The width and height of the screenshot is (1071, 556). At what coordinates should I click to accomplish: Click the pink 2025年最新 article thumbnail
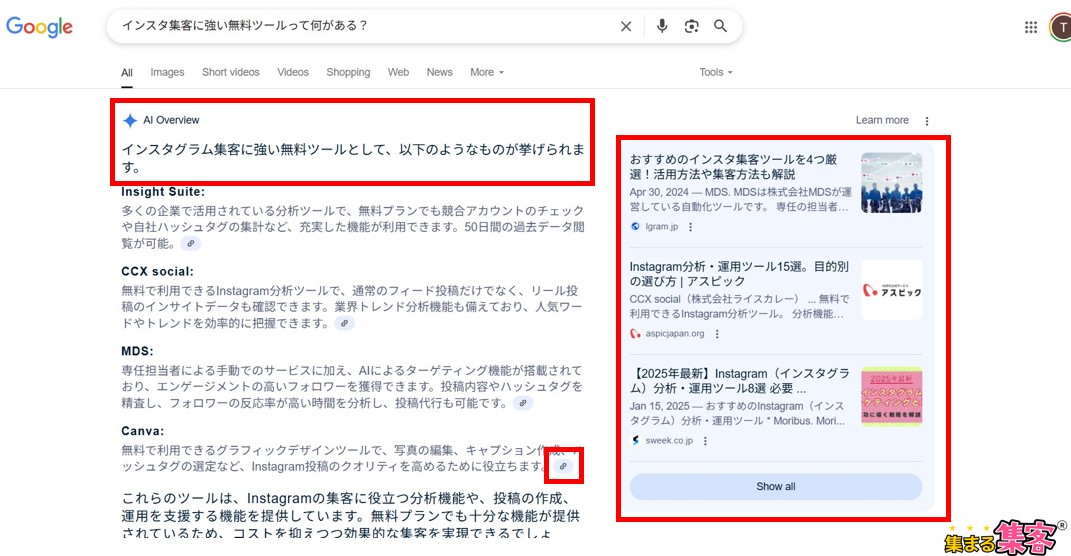click(x=891, y=397)
